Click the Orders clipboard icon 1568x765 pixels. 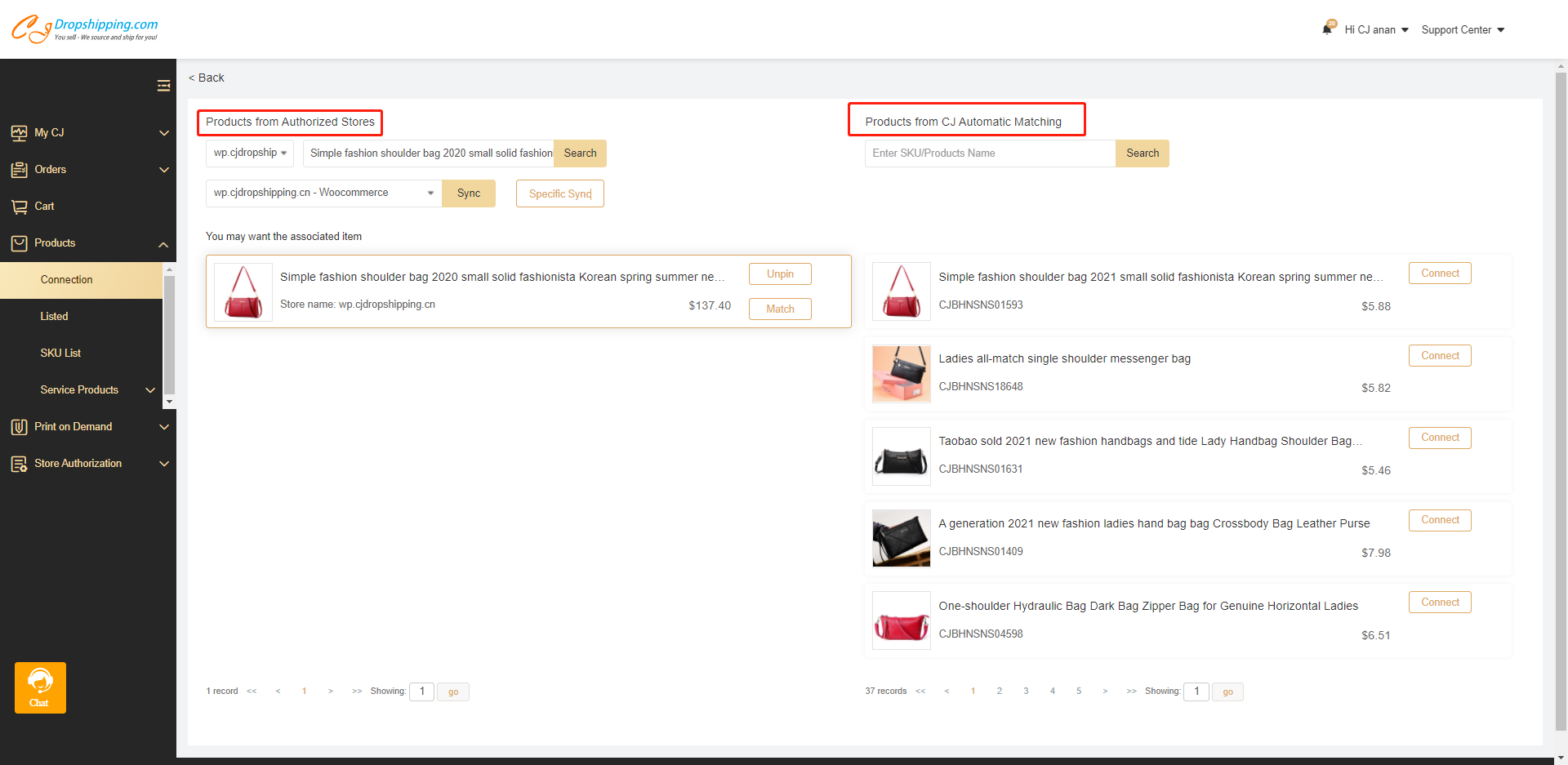point(19,170)
